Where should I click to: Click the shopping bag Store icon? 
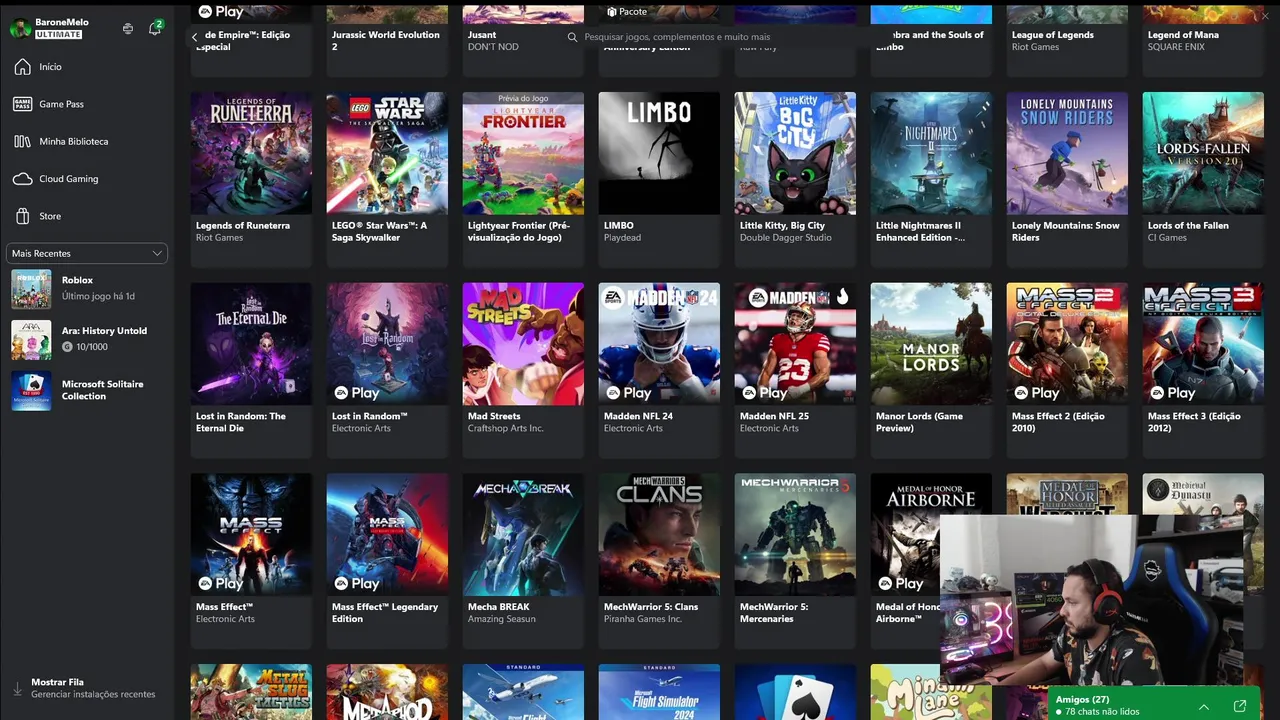point(22,216)
